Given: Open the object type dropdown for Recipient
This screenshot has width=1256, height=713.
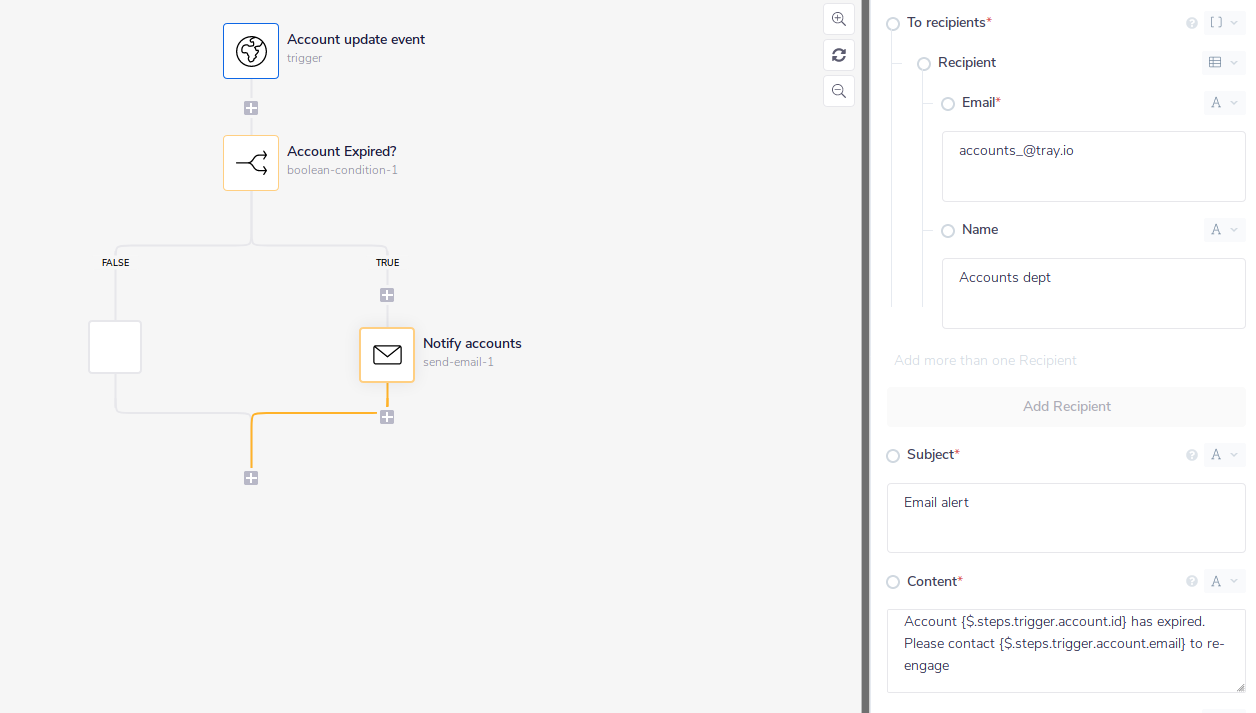Looking at the screenshot, I should tap(1224, 62).
